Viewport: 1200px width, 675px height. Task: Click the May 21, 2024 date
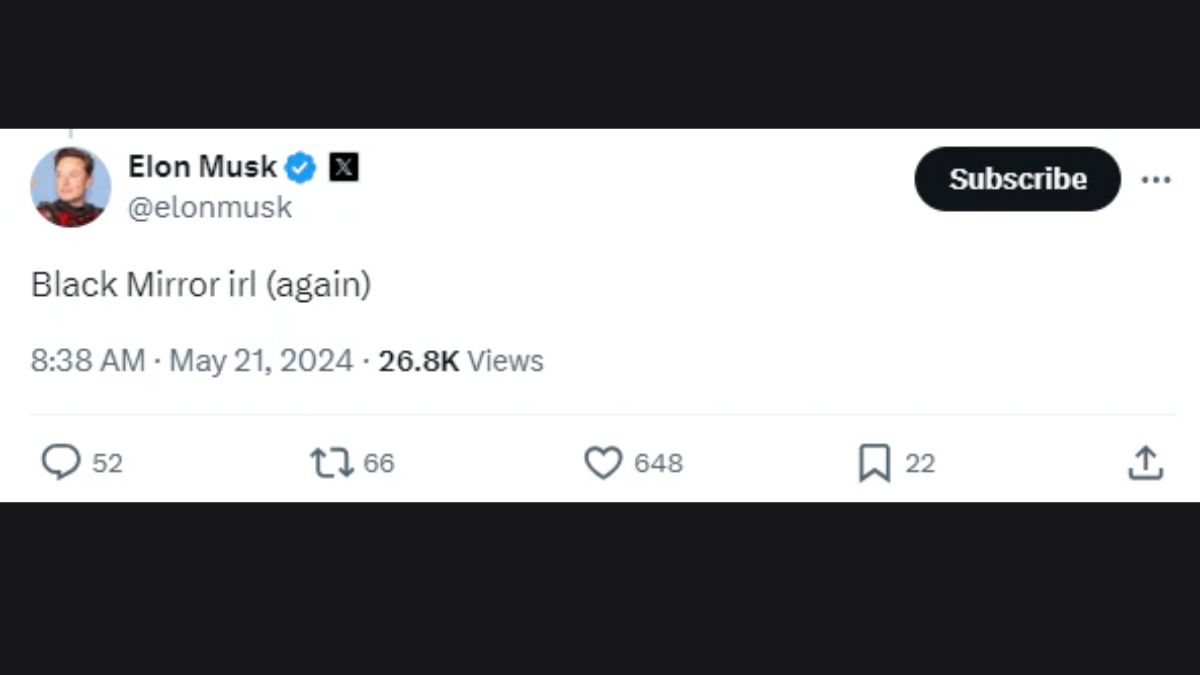pos(261,360)
